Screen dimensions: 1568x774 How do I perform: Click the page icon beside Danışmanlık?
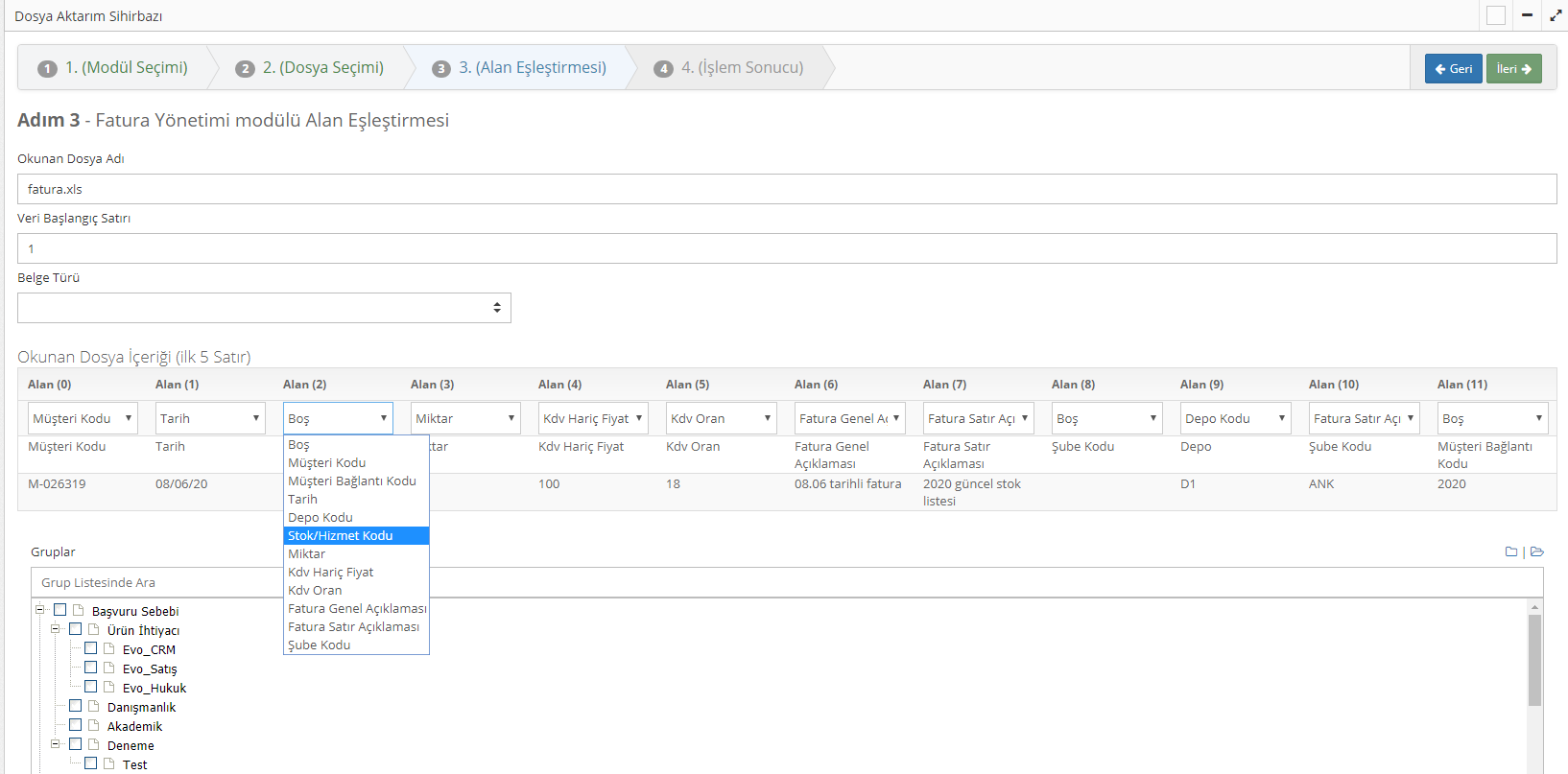[x=94, y=707]
